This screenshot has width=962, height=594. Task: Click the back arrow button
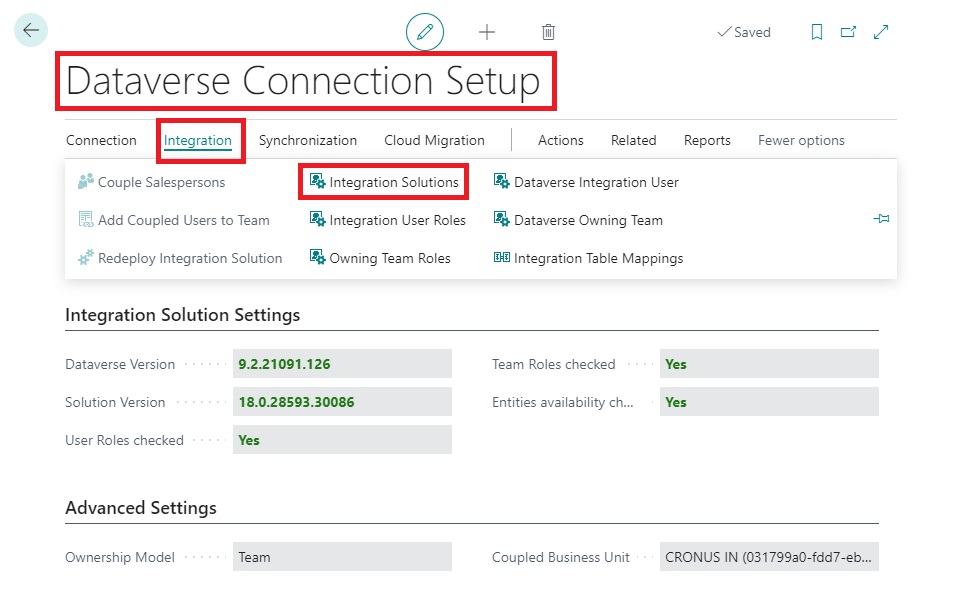coord(31,31)
